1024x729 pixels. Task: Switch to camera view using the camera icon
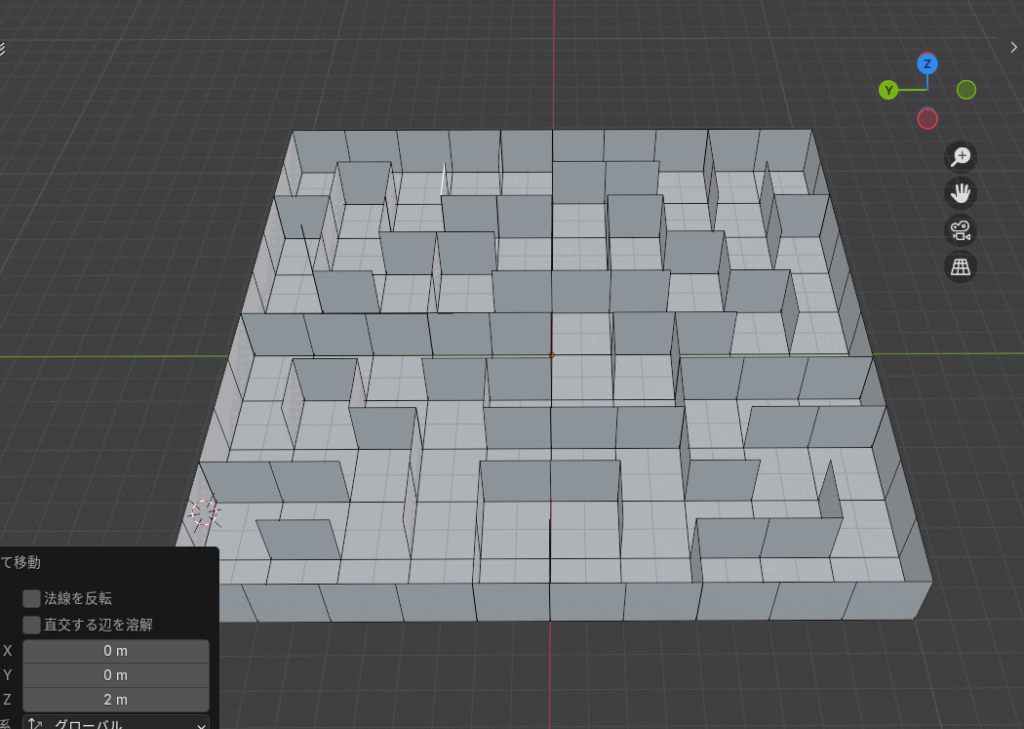(959, 229)
